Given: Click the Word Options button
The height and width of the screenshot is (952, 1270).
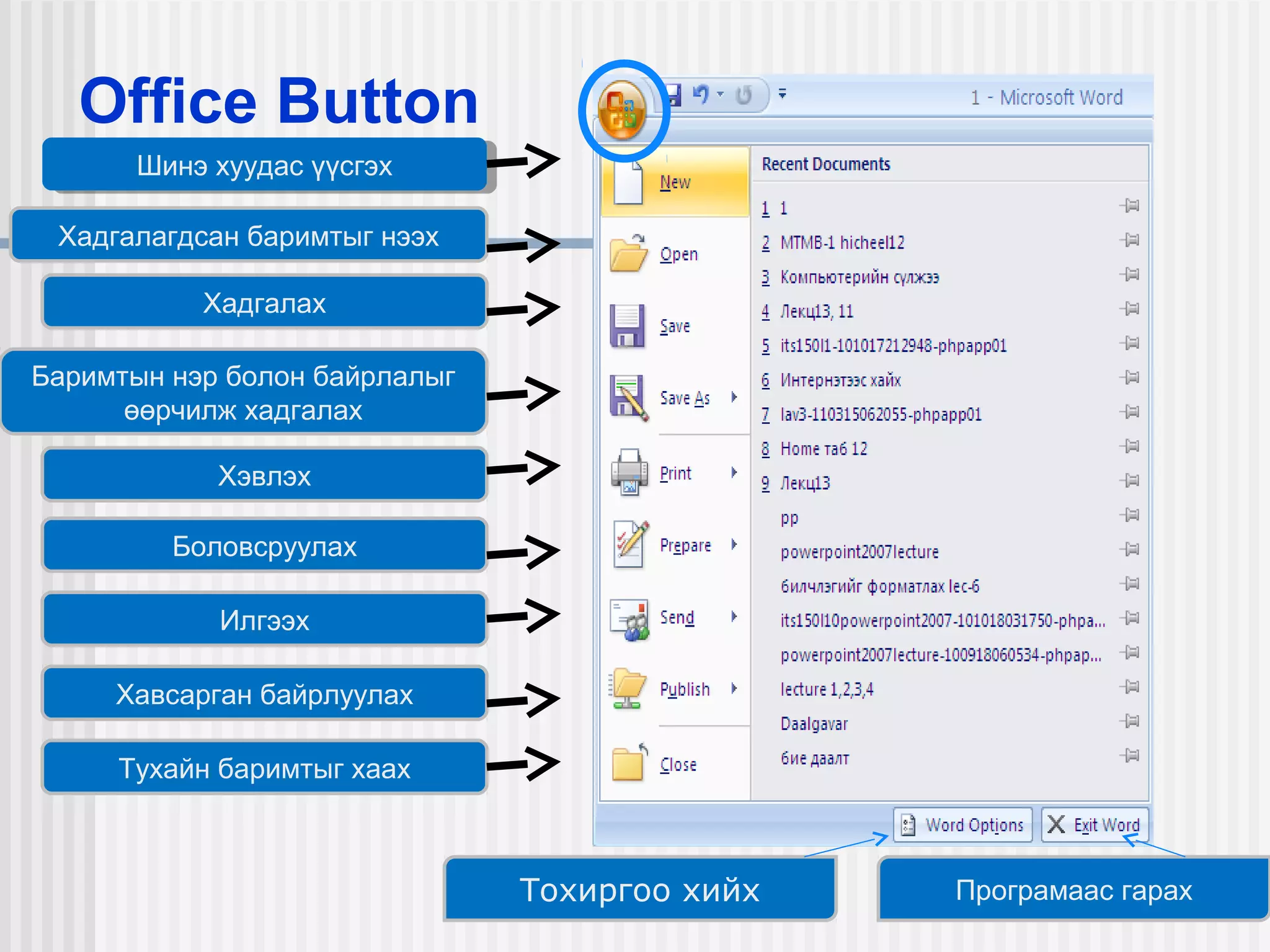Looking at the screenshot, I should coord(962,825).
